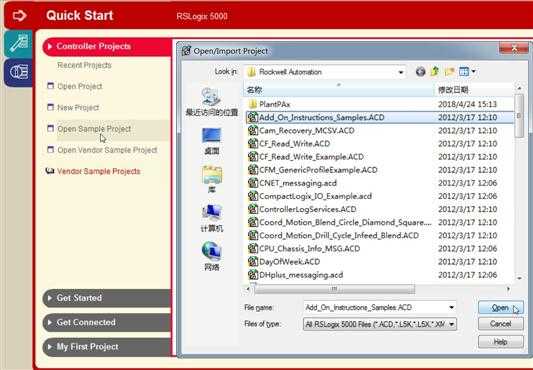Click the Help button in dialog
This screenshot has height=370, width=533.
pos(501,342)
